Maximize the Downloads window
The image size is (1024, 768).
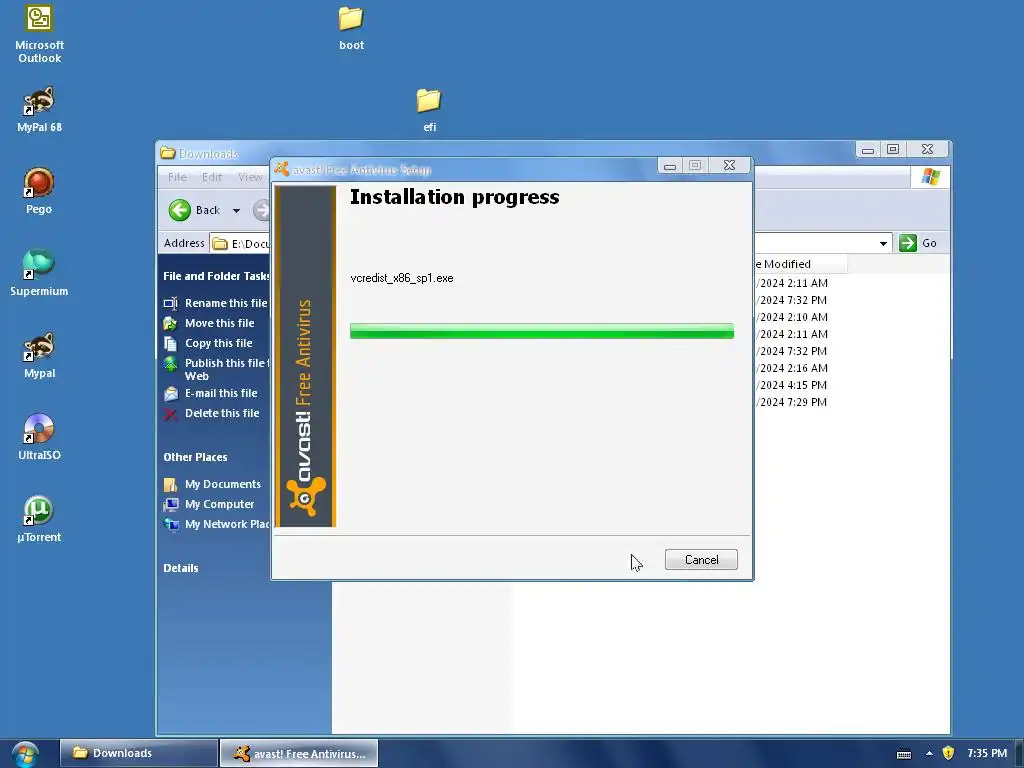(x=893, y=150)
